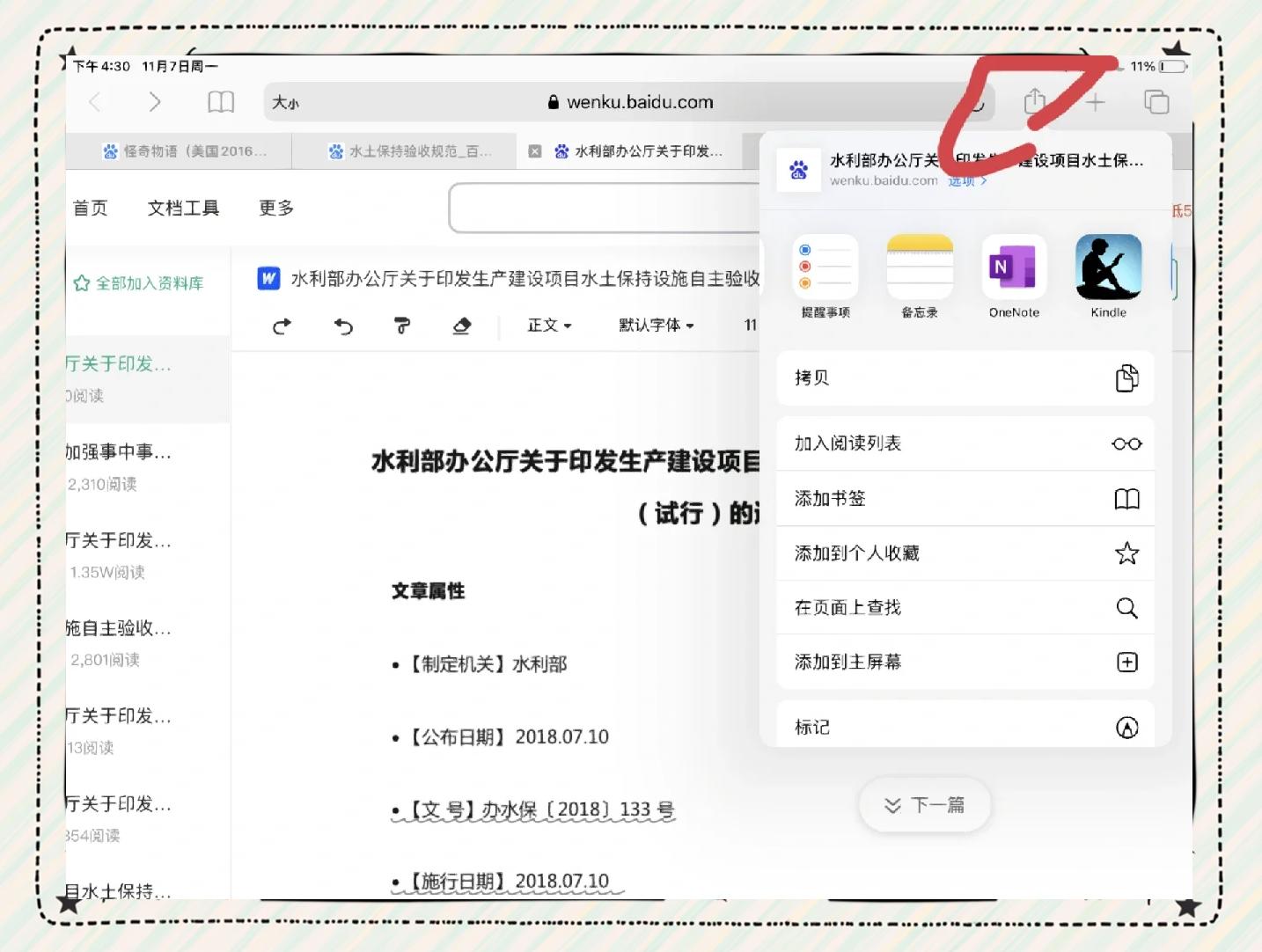Screen dimensions: 1262x952
Task: Tap the share icon in Safari toolbar
Action: (x=1035, y=101)
